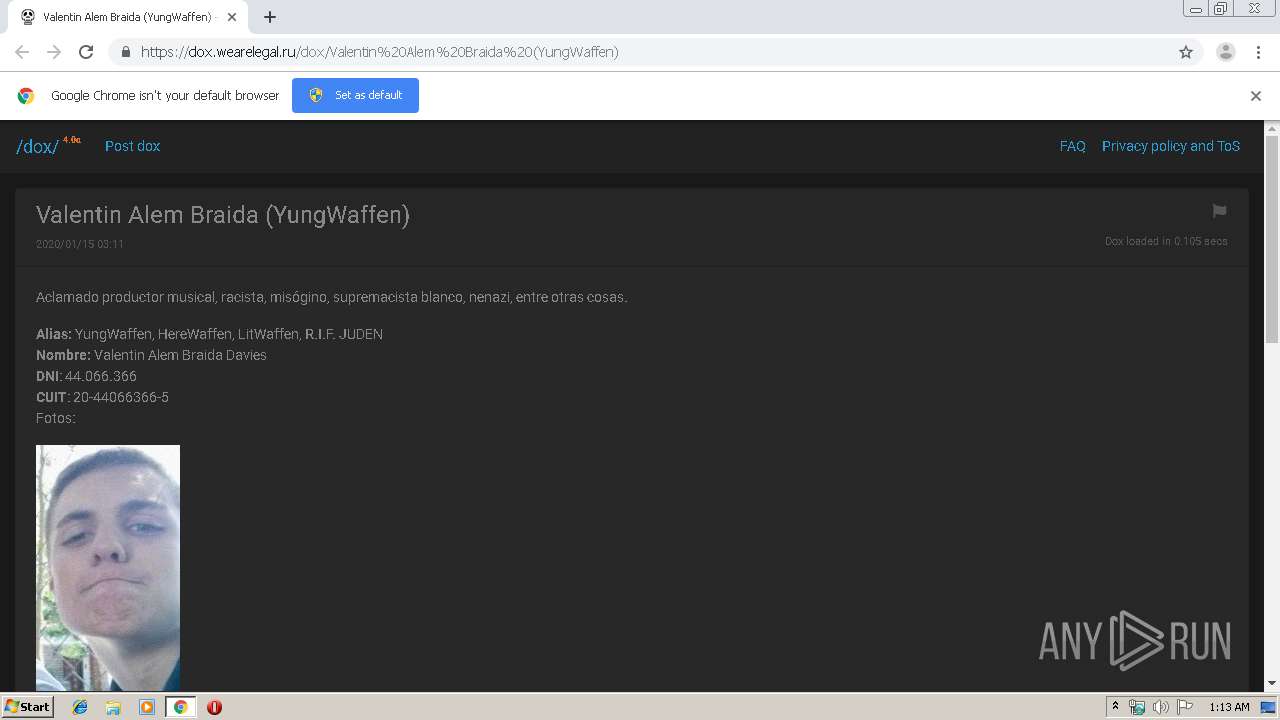
Task: Close the active browser tab
Action: coord(232,17)
